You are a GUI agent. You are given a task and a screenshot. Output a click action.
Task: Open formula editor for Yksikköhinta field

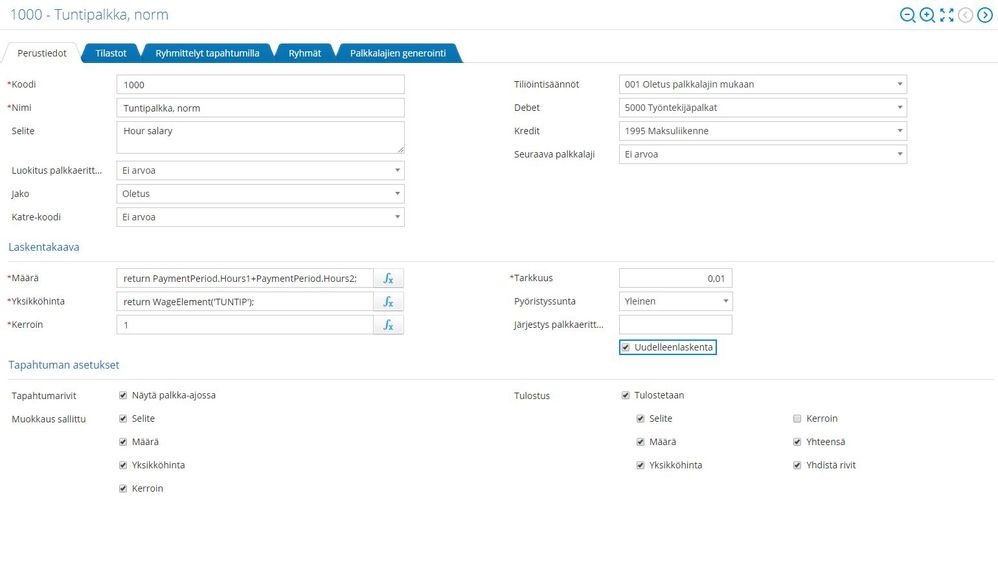click(x=388, y=302)
